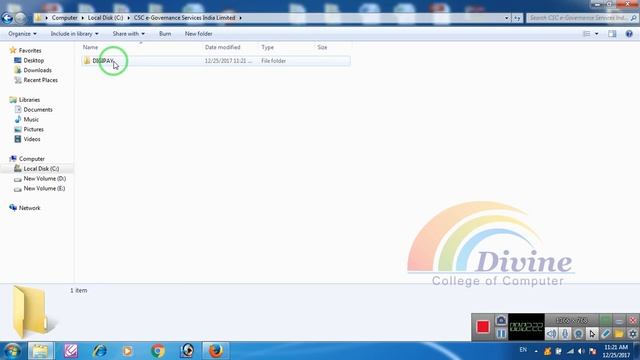Open the Include in library dropdown
The width and height of the screenshot is (640, 360).
point(74,34)
